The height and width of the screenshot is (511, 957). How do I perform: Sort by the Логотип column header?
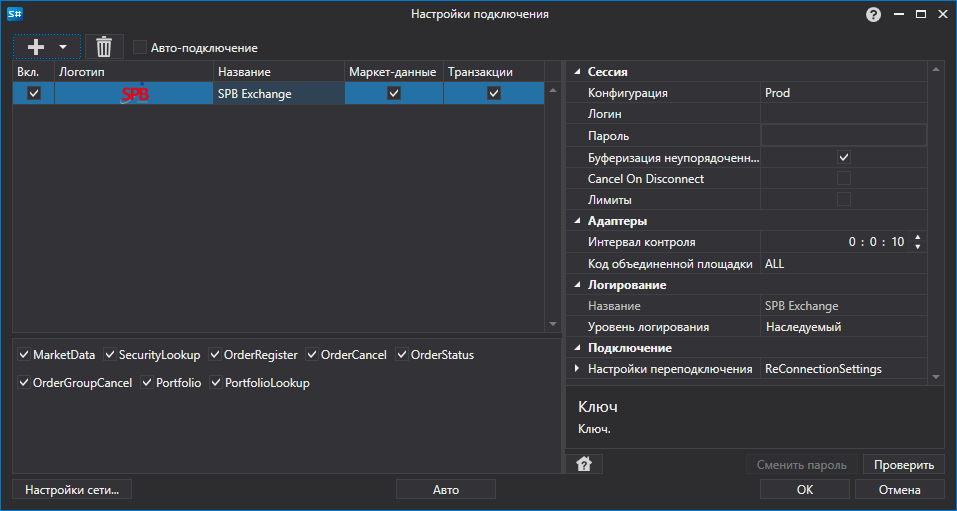(134, 71)
